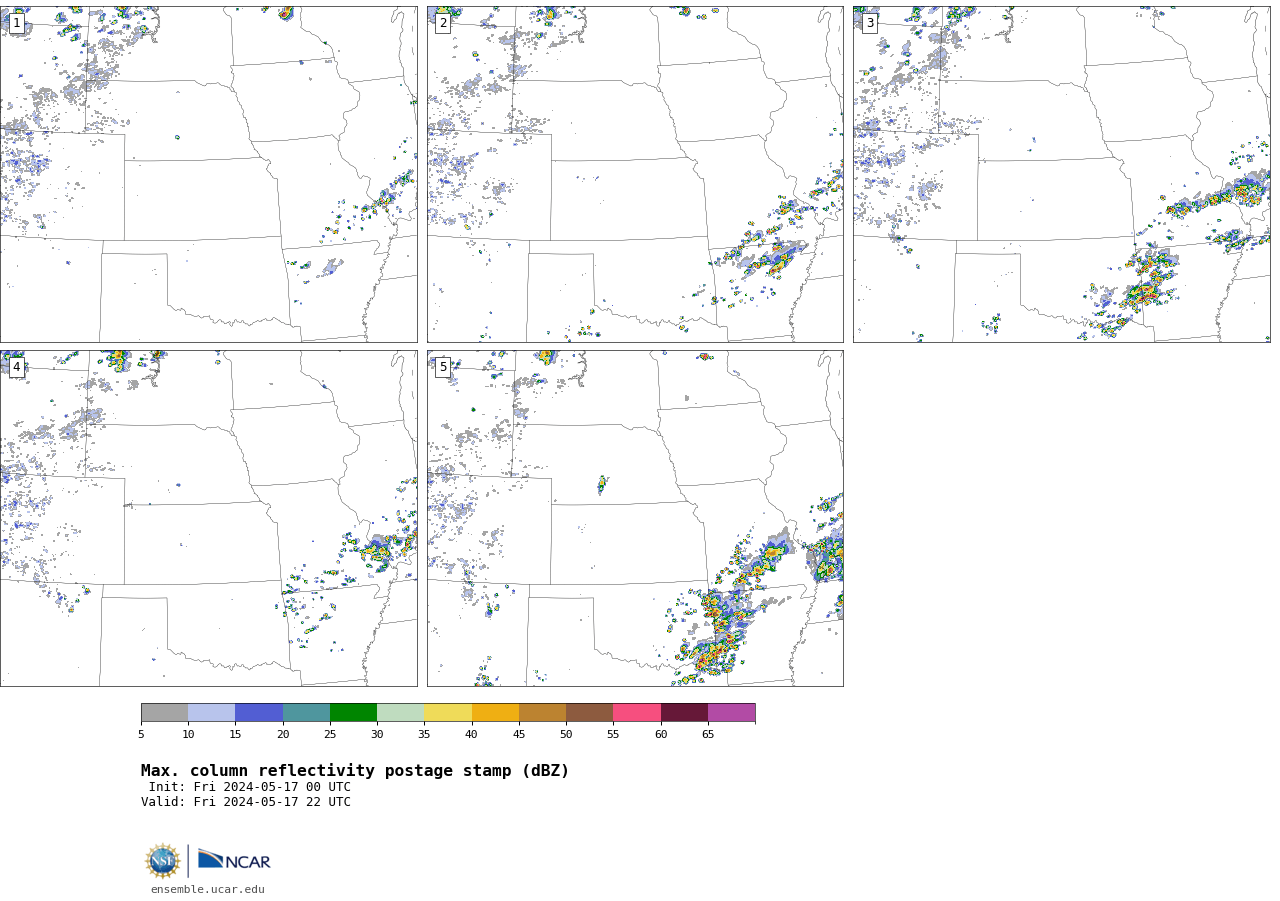Click the maroon 60-65 dBZ swatch

[x=684, y=713]
